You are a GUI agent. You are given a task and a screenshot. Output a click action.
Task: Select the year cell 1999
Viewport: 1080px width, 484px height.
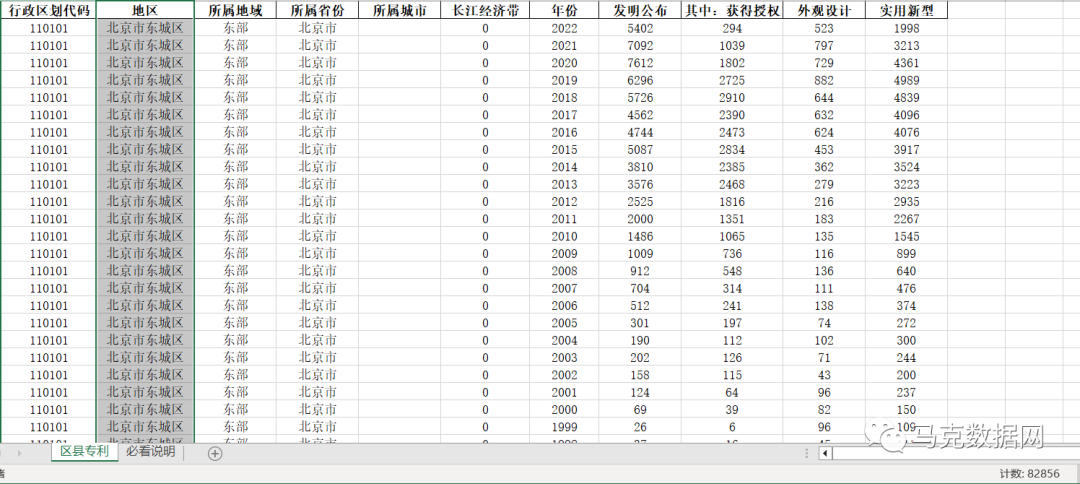(x=565, y=427)
